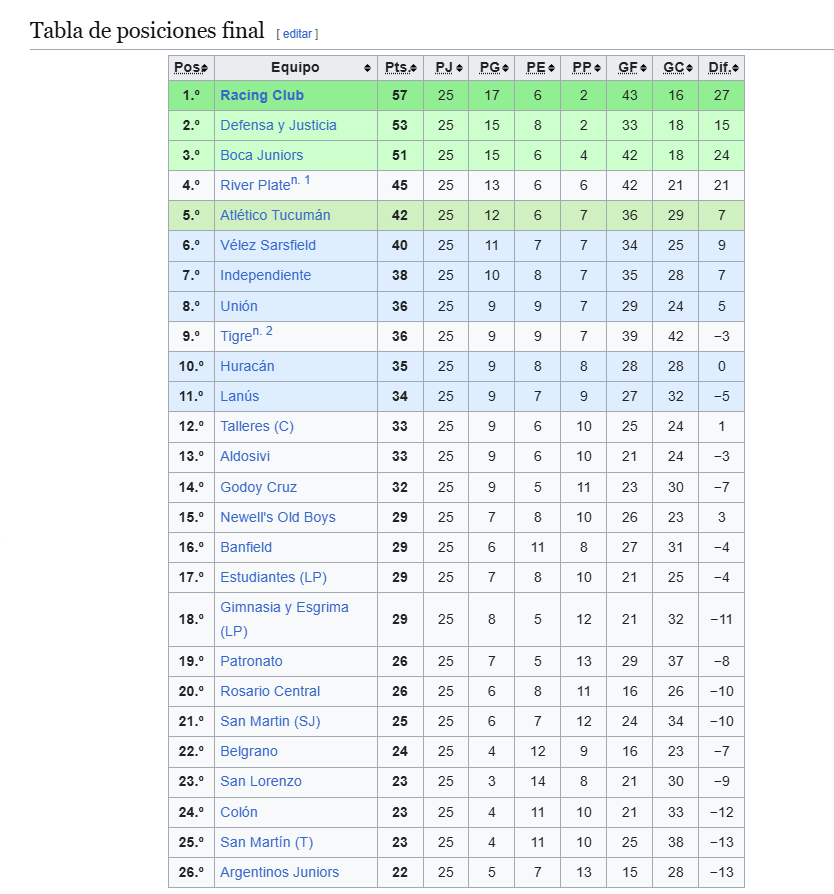Open the San Martín (SJ) link
This screenshot has width=834, height=894.
270,721
